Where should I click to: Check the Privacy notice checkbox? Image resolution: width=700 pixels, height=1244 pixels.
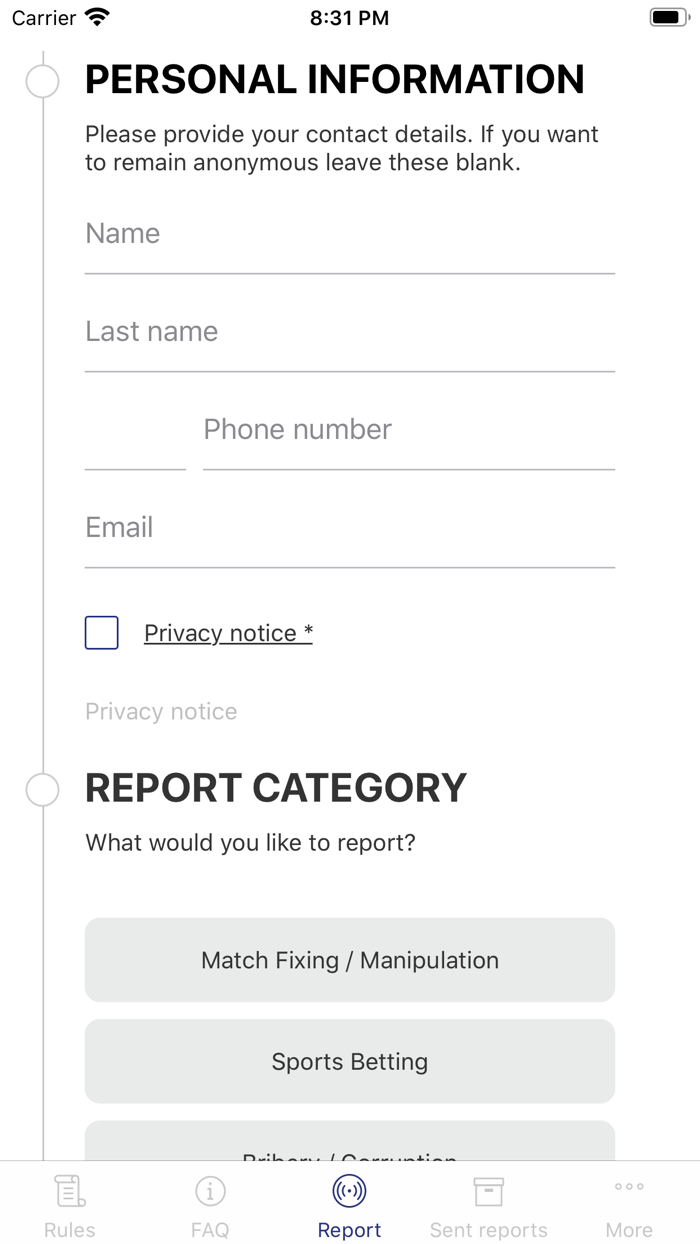102,633
